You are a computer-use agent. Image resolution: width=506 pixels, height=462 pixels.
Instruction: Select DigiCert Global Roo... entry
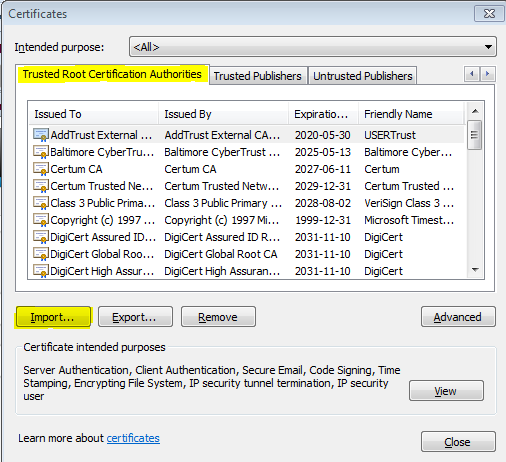102,254
